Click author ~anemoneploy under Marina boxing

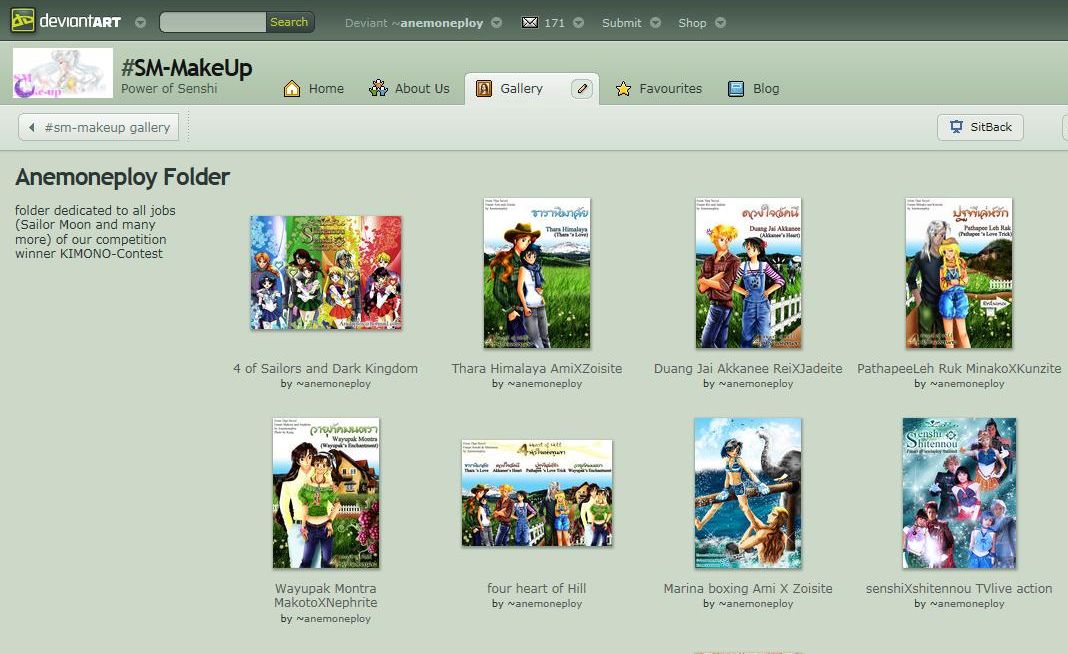[755, 604]
